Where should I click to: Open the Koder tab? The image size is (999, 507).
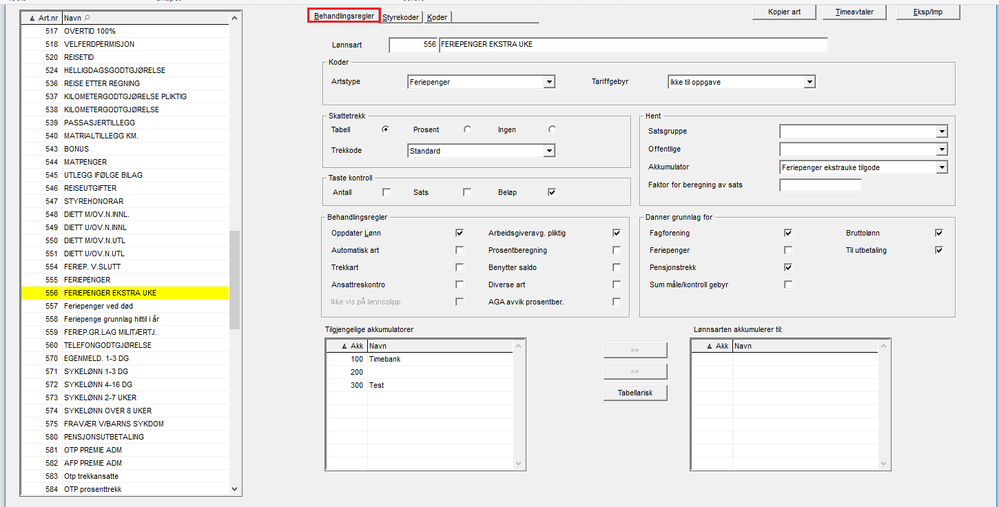[438, 17]
